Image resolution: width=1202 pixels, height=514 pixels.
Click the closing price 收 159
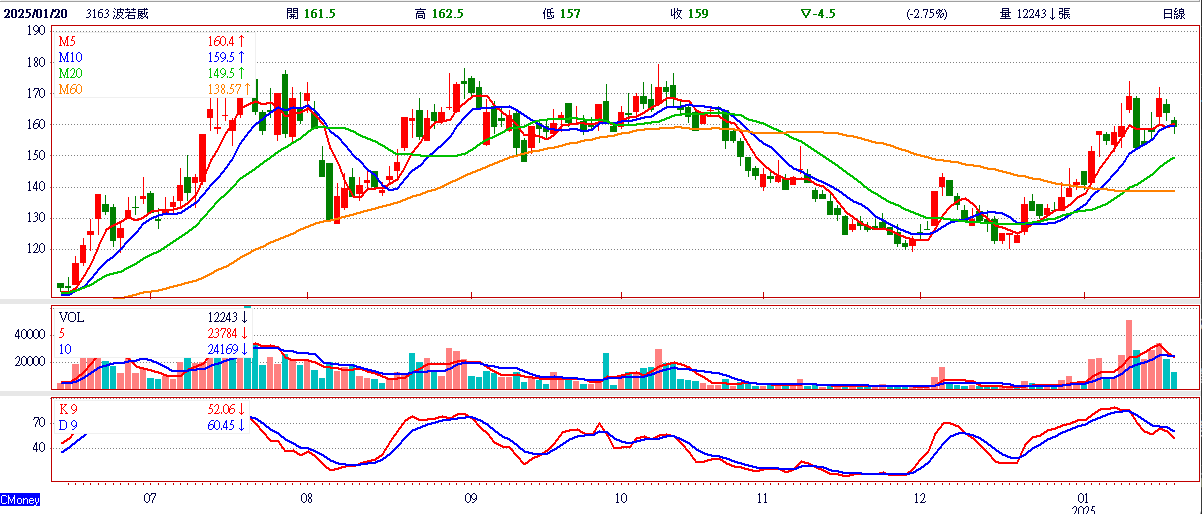click(x=689, y=14)
